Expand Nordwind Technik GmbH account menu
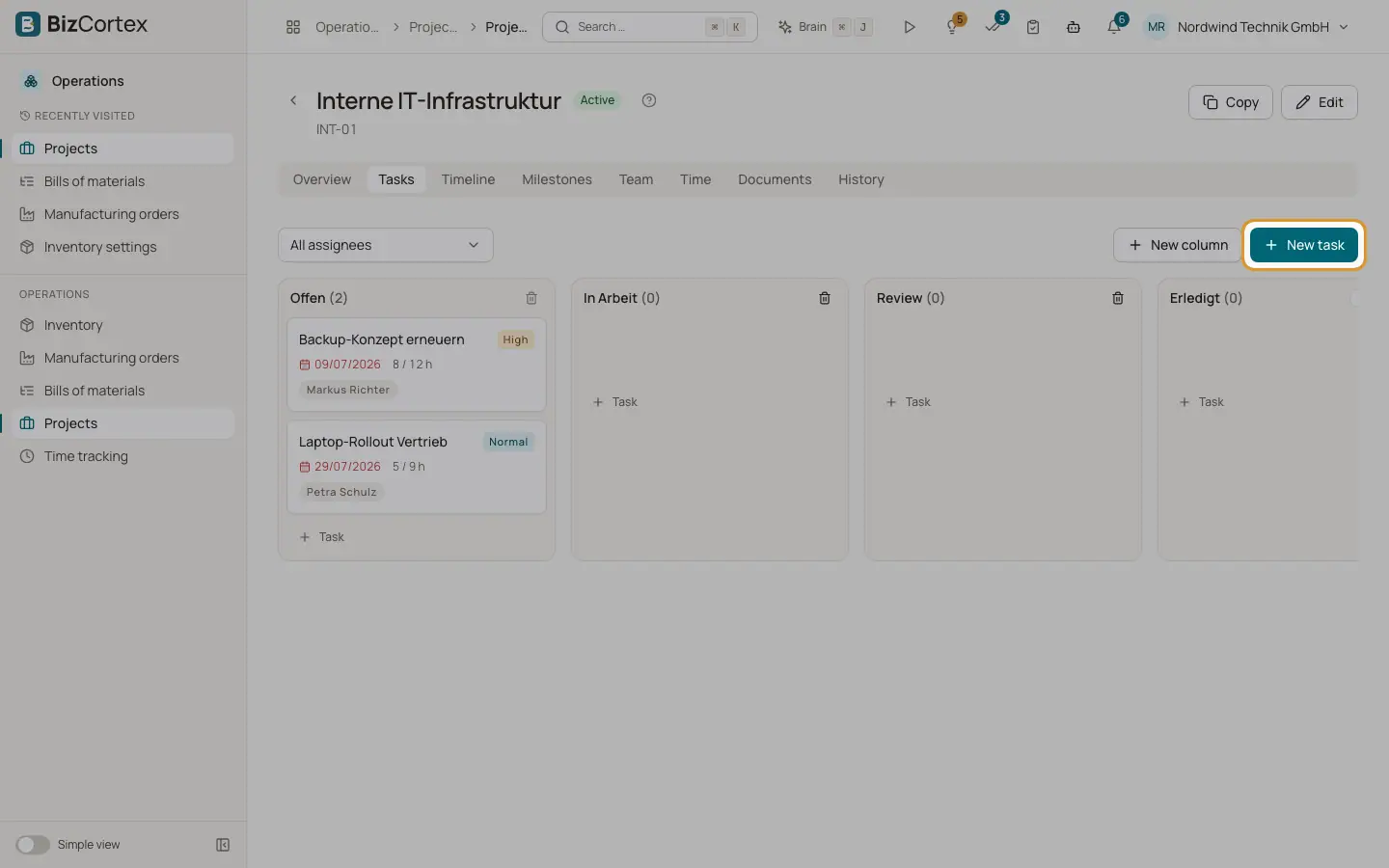1389x868 pixels. [1246, 27]
